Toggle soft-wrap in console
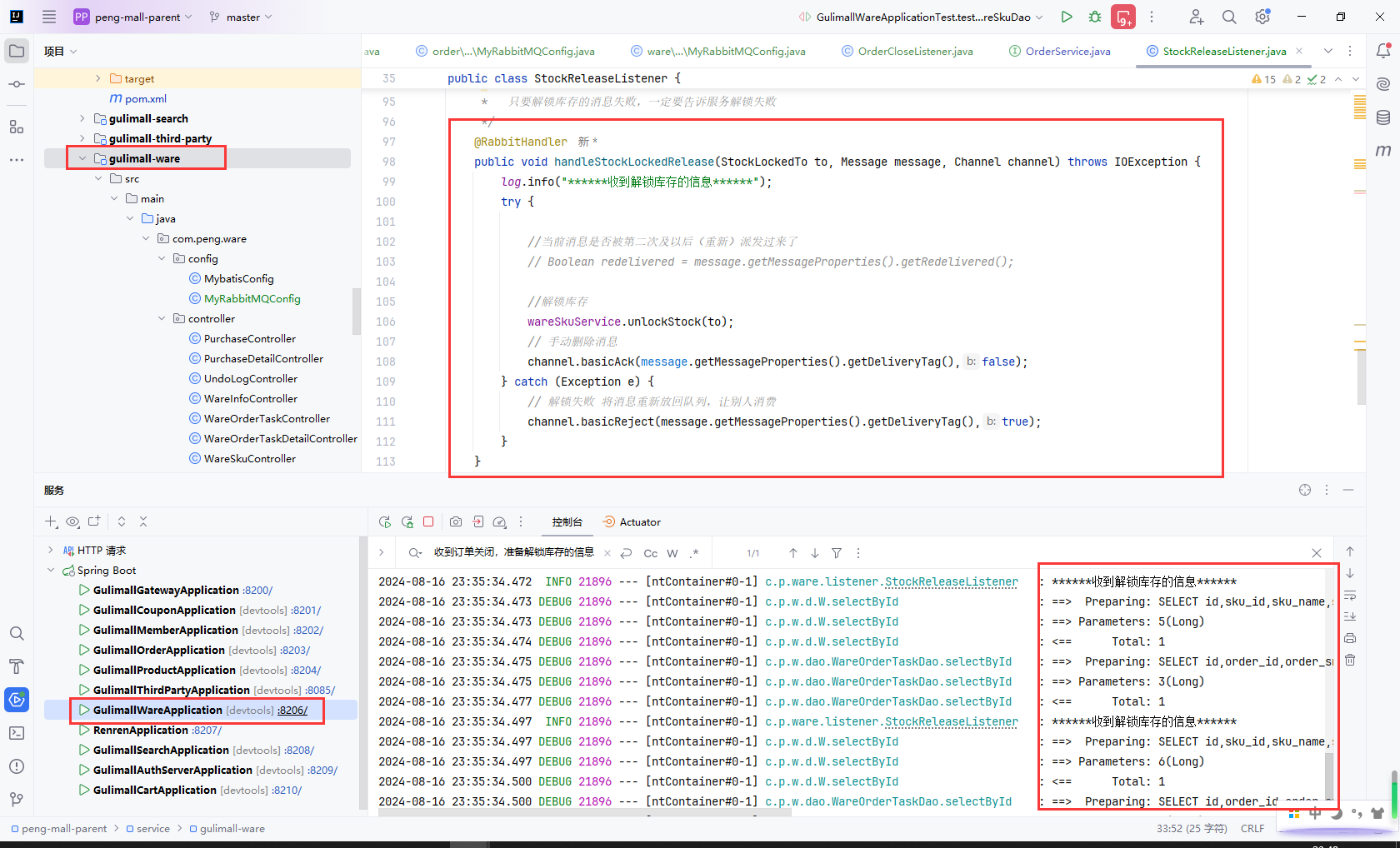1400x848 pixels. (x=1350, y=595)
